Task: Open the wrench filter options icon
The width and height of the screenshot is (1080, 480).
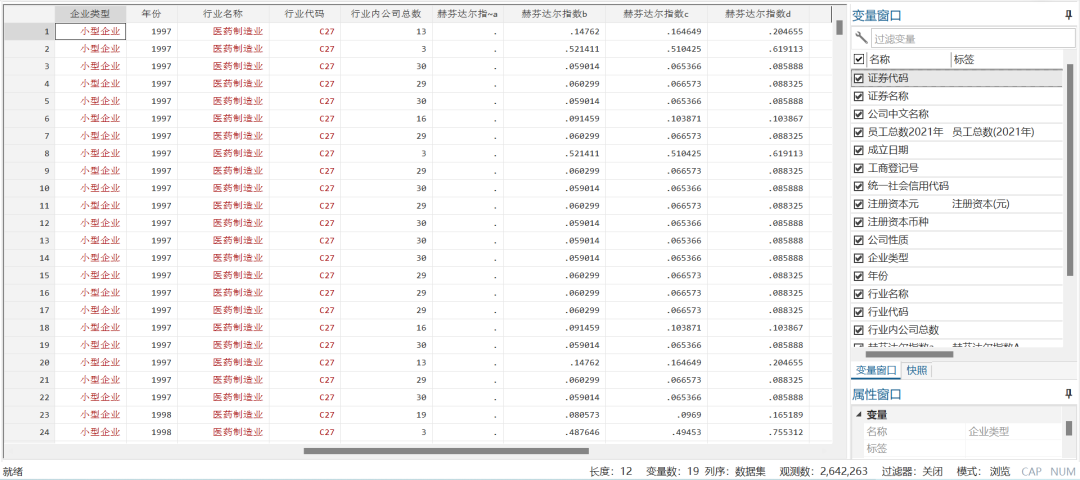Action: 860,39
